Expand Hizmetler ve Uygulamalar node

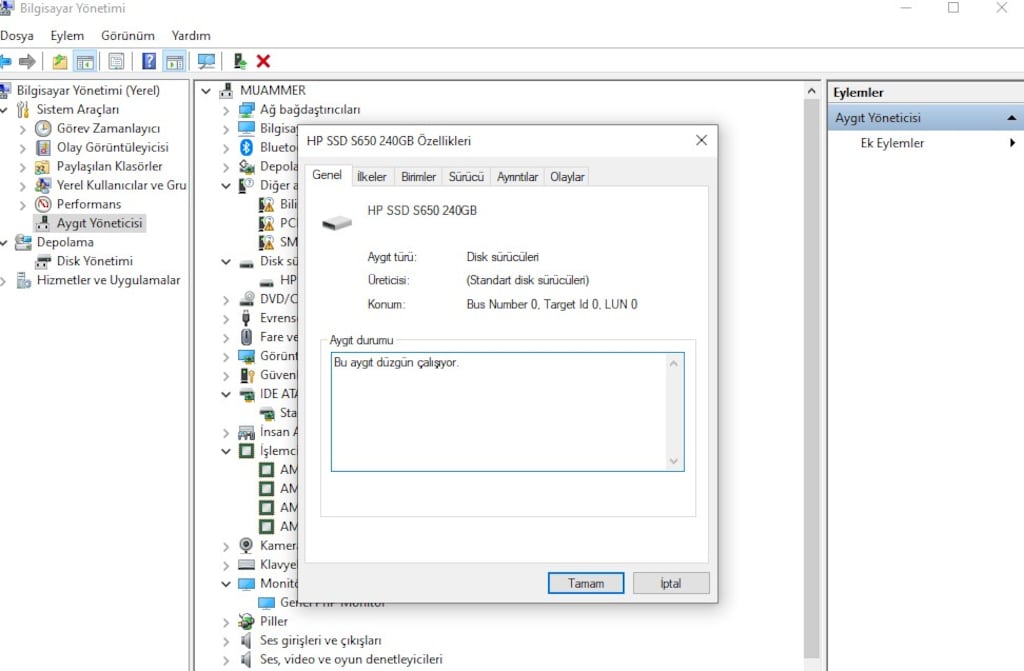[6, 281]
